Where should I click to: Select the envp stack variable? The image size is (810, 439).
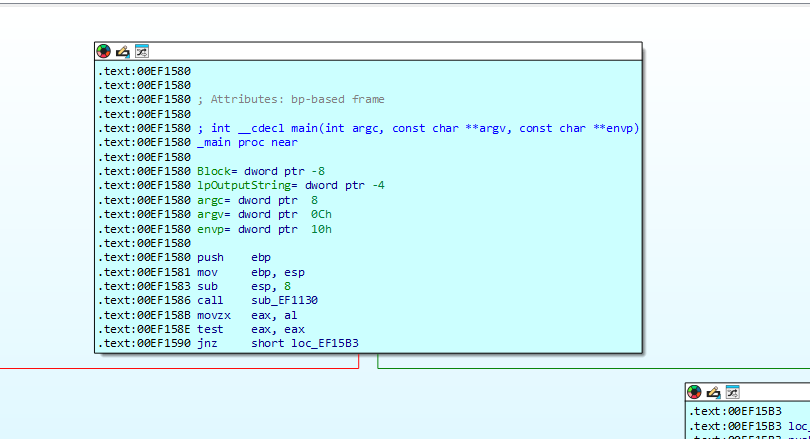click(211, 229)
